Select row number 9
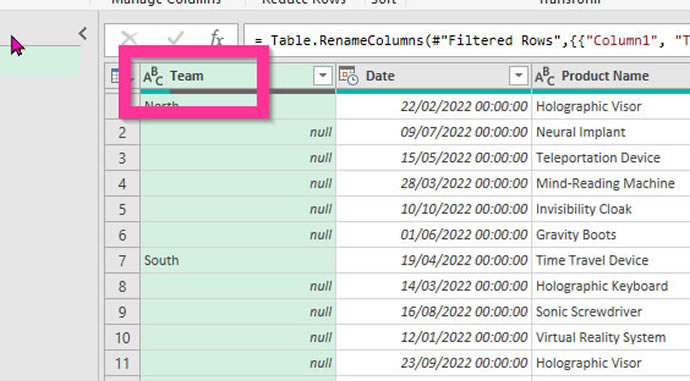This screenshot has width=690, height=381. [122, 312]
